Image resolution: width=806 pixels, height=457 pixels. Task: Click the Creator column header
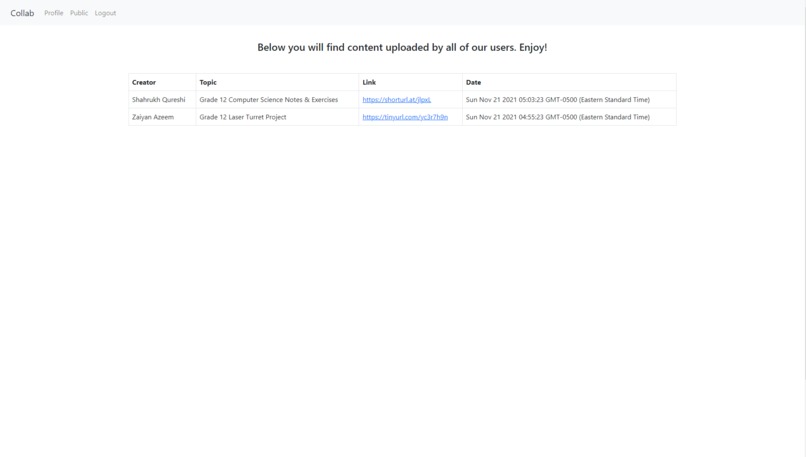click(162, 82)
